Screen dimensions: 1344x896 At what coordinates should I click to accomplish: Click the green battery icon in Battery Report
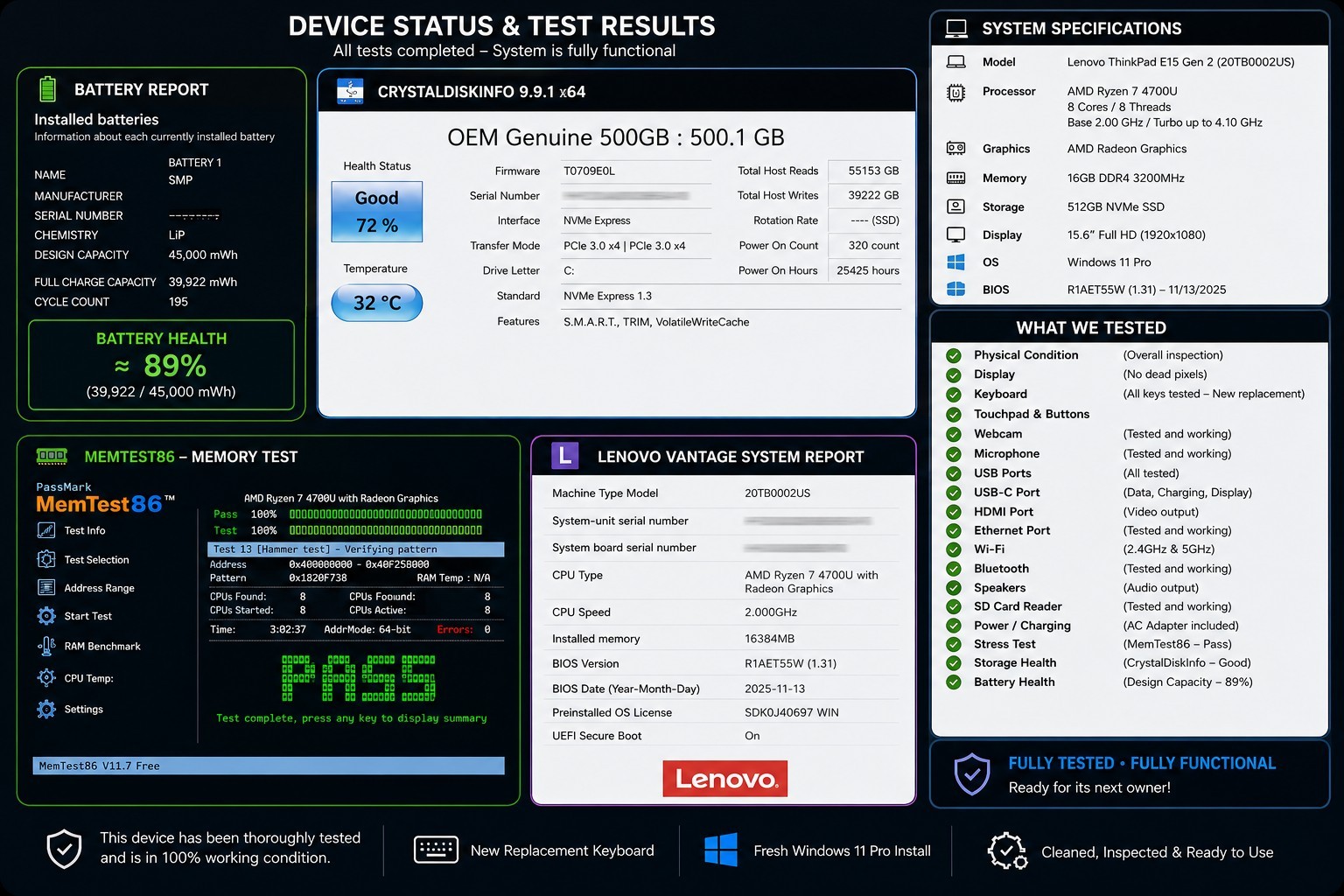(48, 89)
